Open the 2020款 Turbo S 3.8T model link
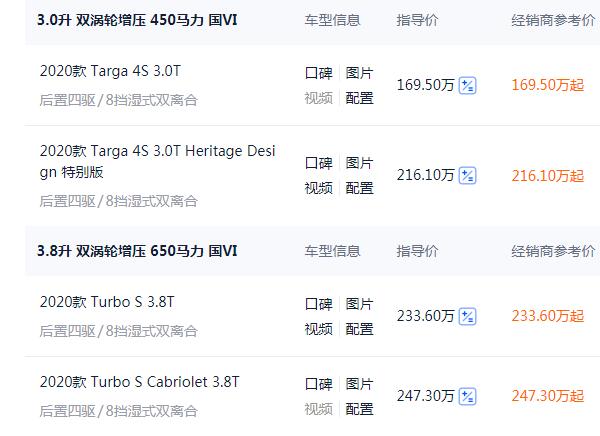 pyautogui.click(x=107, y=301)
